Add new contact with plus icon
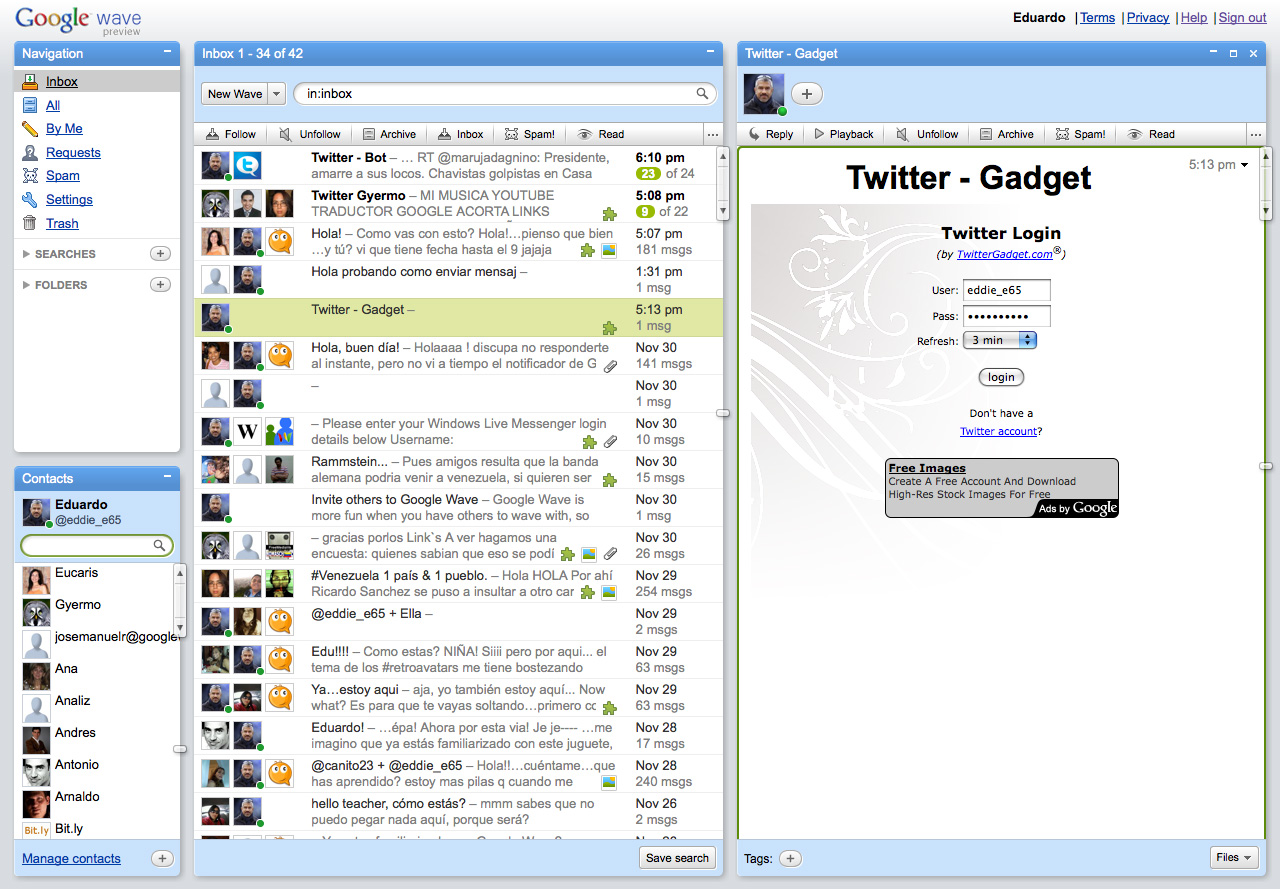The height and width of the screenshot is (889, 1280). [x=162, y=858]
